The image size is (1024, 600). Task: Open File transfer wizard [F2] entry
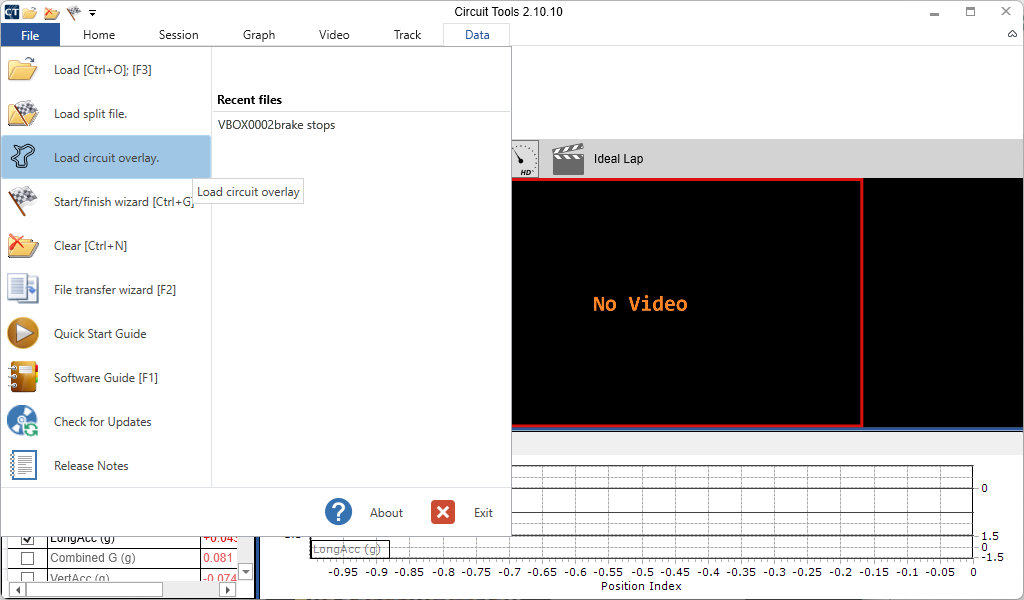106,289
